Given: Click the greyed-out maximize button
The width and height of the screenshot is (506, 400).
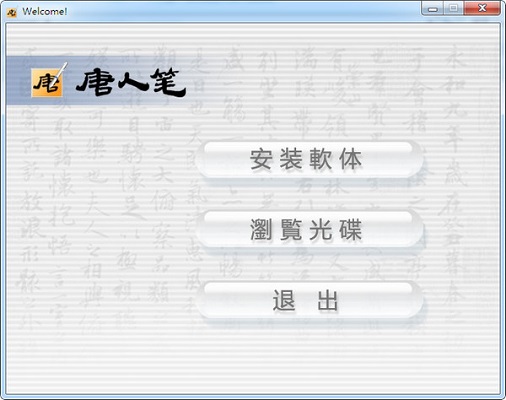Looking at the screenshot, I should pos(453,9).
